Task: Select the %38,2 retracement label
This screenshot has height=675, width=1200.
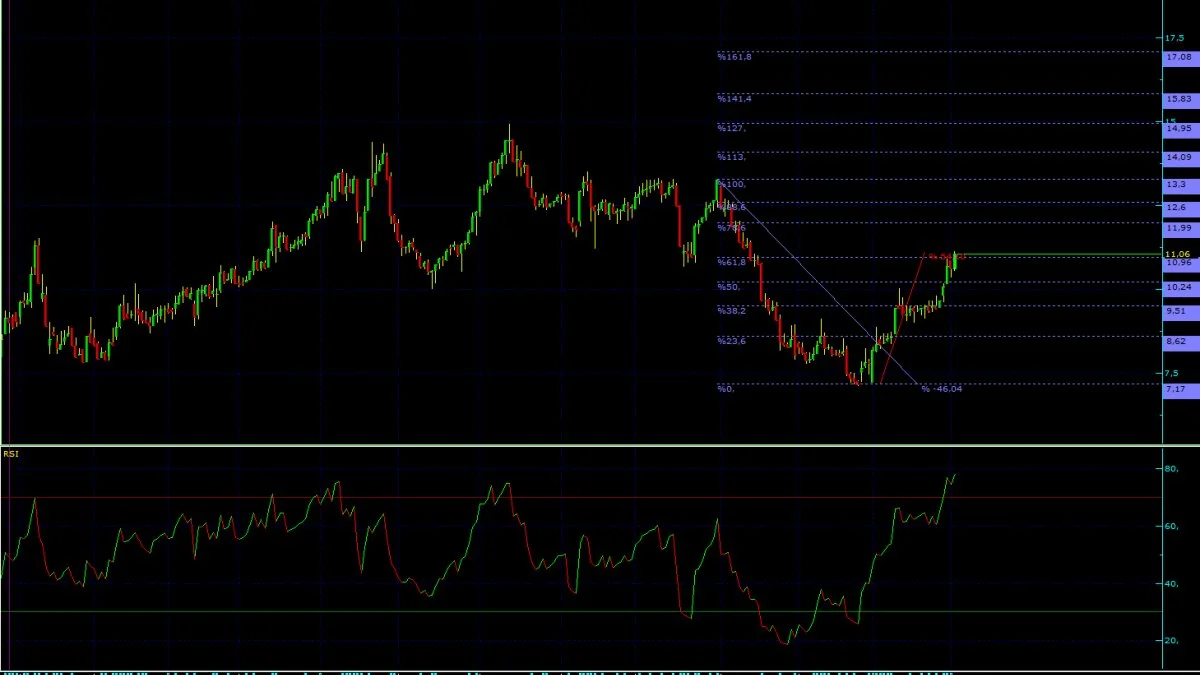Action: click(x=731, y=310)
